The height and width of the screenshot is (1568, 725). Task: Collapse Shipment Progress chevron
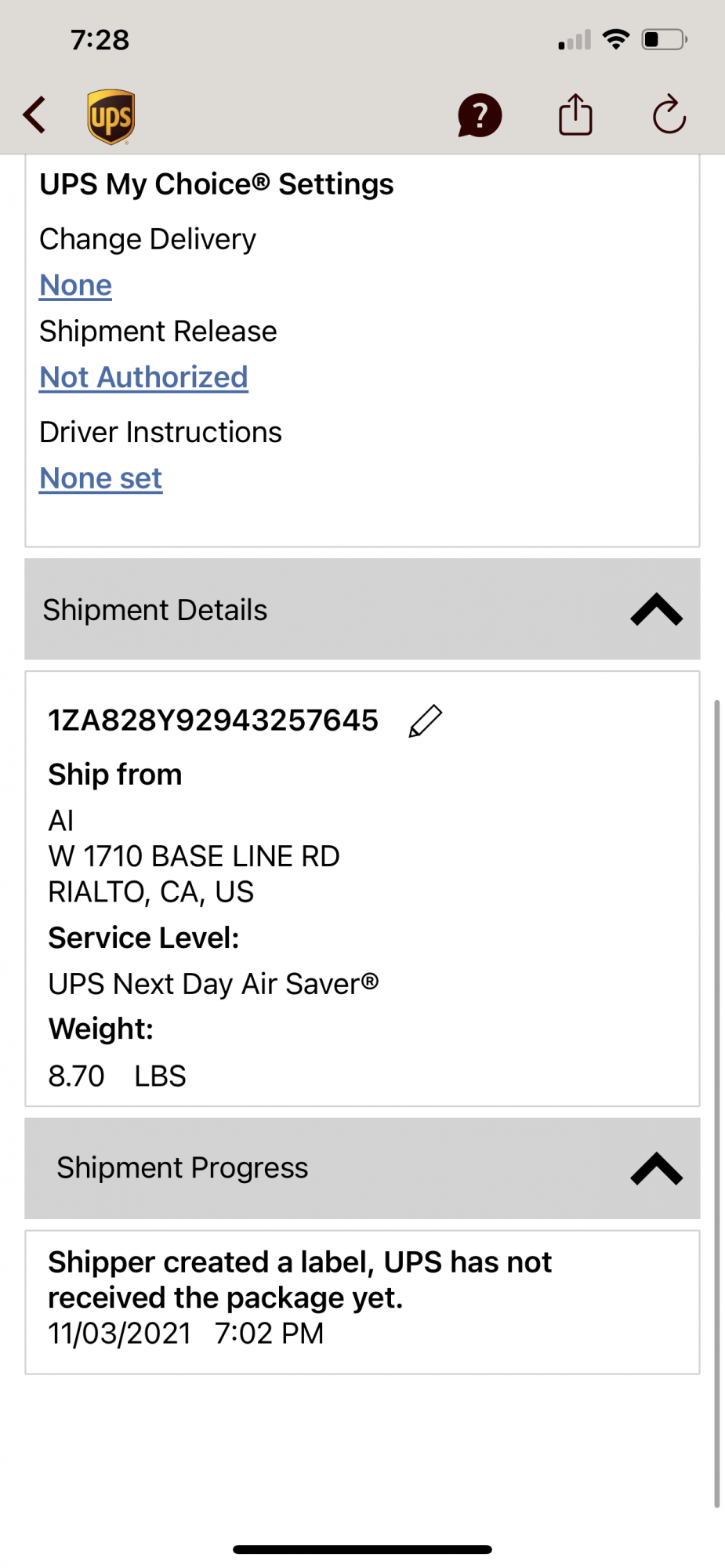point(657,1168)
